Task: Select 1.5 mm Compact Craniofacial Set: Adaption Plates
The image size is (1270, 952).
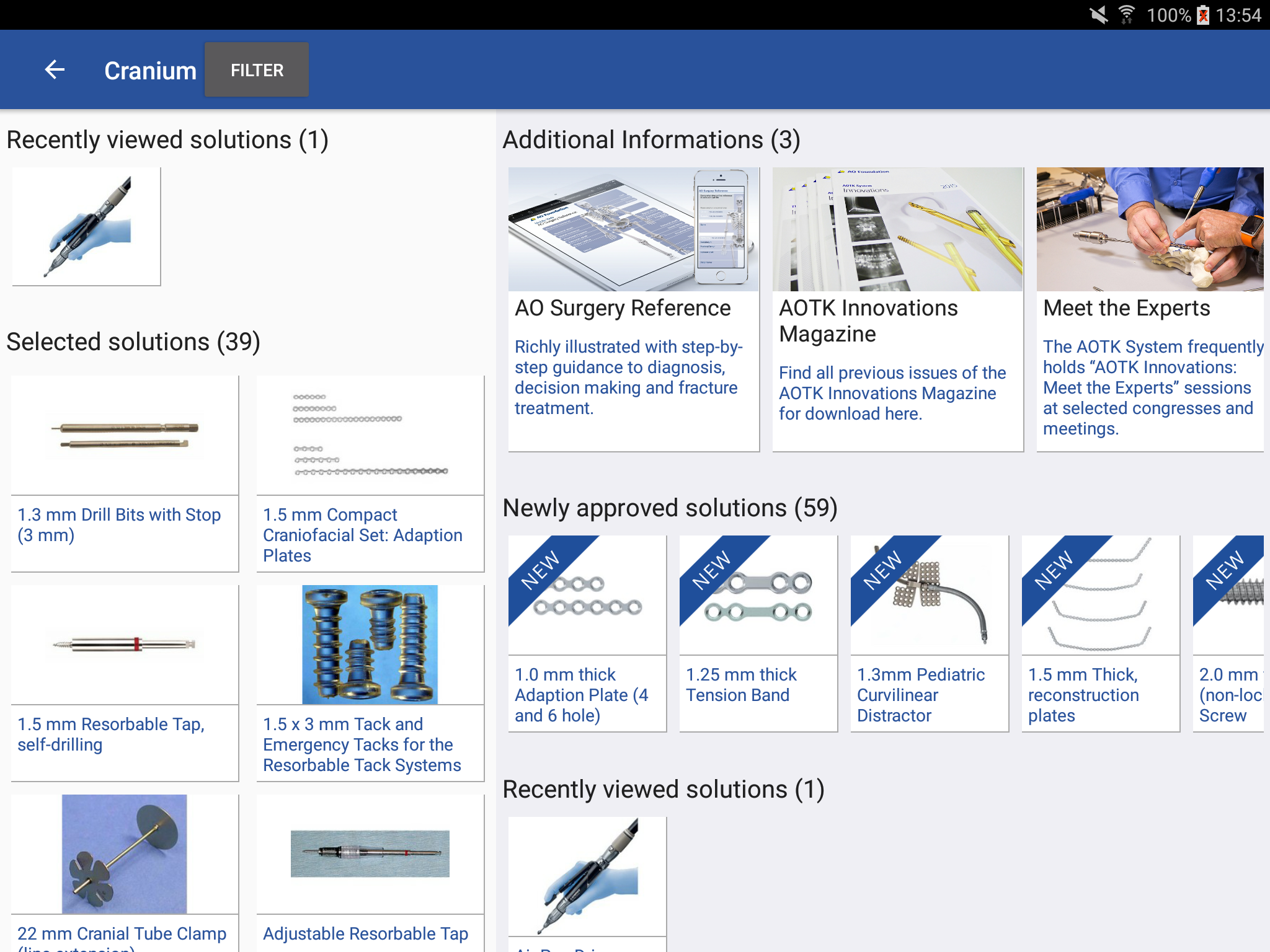Action: [370, 474]
